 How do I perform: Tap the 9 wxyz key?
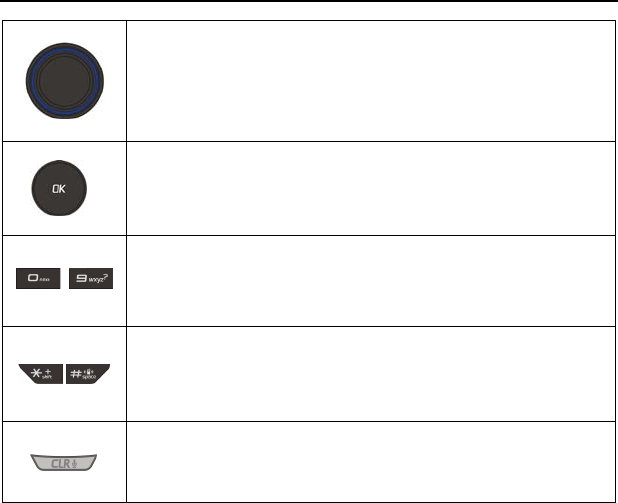coord(91,280)
